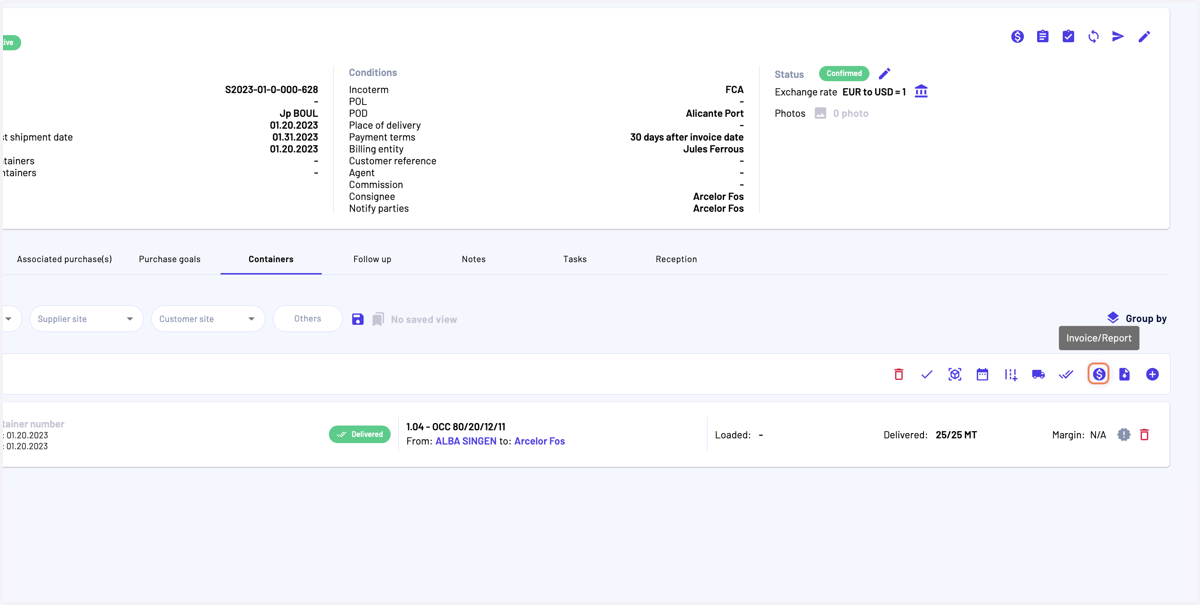
Task: Click the Group by layers icon
Action: pos(1113,318)
